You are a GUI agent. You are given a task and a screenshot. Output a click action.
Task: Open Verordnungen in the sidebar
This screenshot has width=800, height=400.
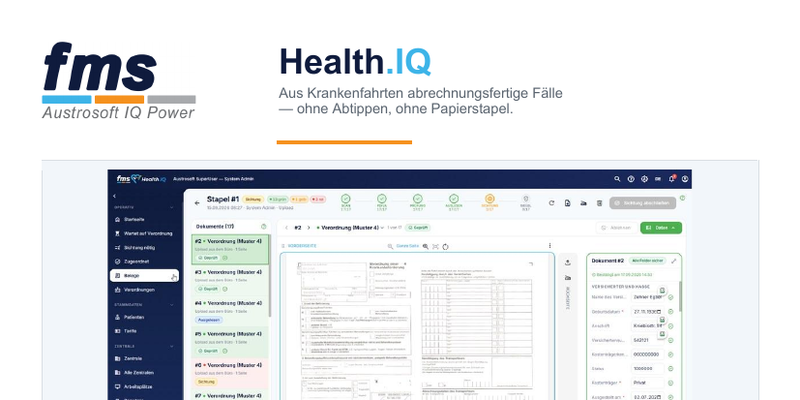(x=144, y=290)
